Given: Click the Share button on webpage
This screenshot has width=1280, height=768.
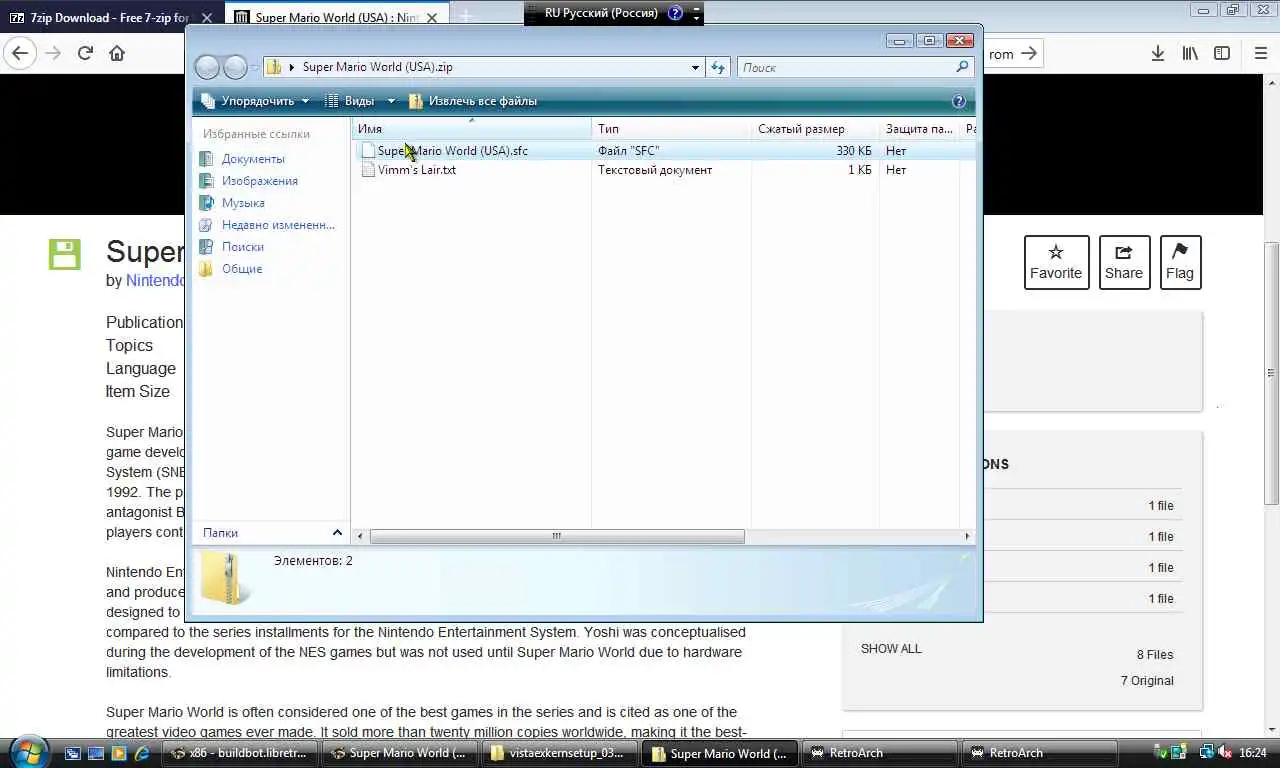Looking at the screenshot, I should click(1124, 262).
